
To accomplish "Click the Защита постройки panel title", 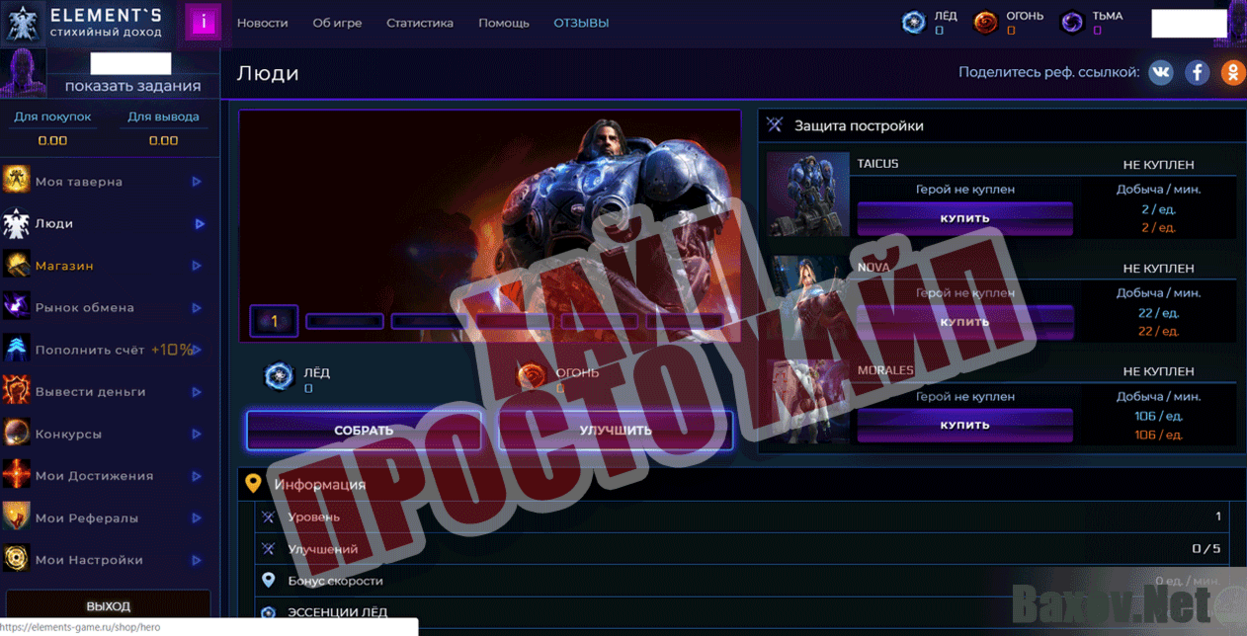I will [x=859, y=126].
